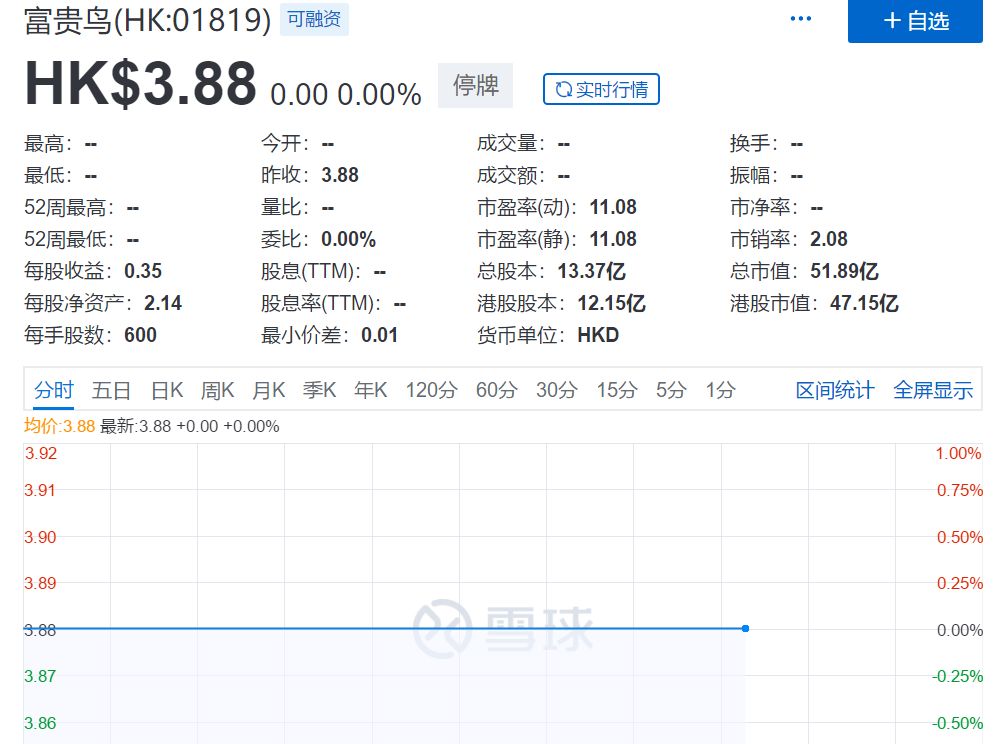1005x744 pixels.
Task: Click the 最新:3.88 label above chart
Action: [136, 426]
